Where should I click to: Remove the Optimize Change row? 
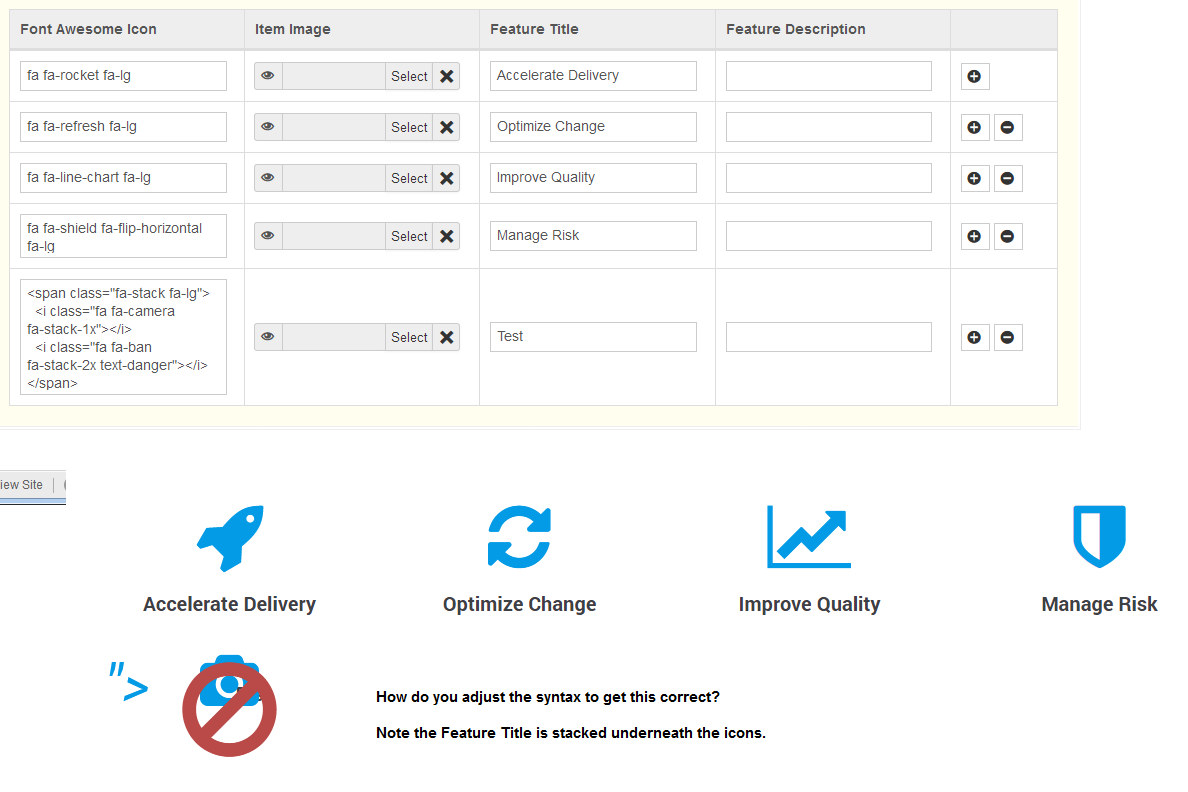pyautogui.click(x=1008, y=127)
